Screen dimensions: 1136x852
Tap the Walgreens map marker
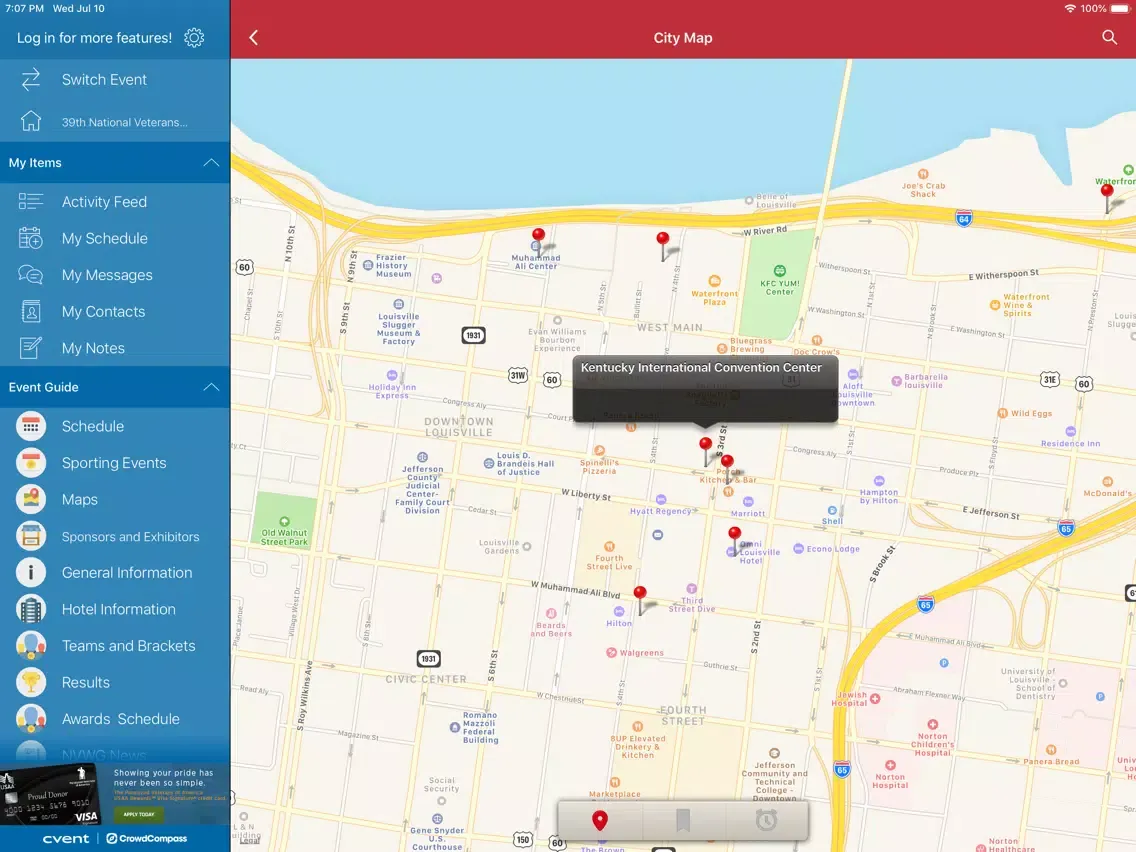tap(611, 653)
